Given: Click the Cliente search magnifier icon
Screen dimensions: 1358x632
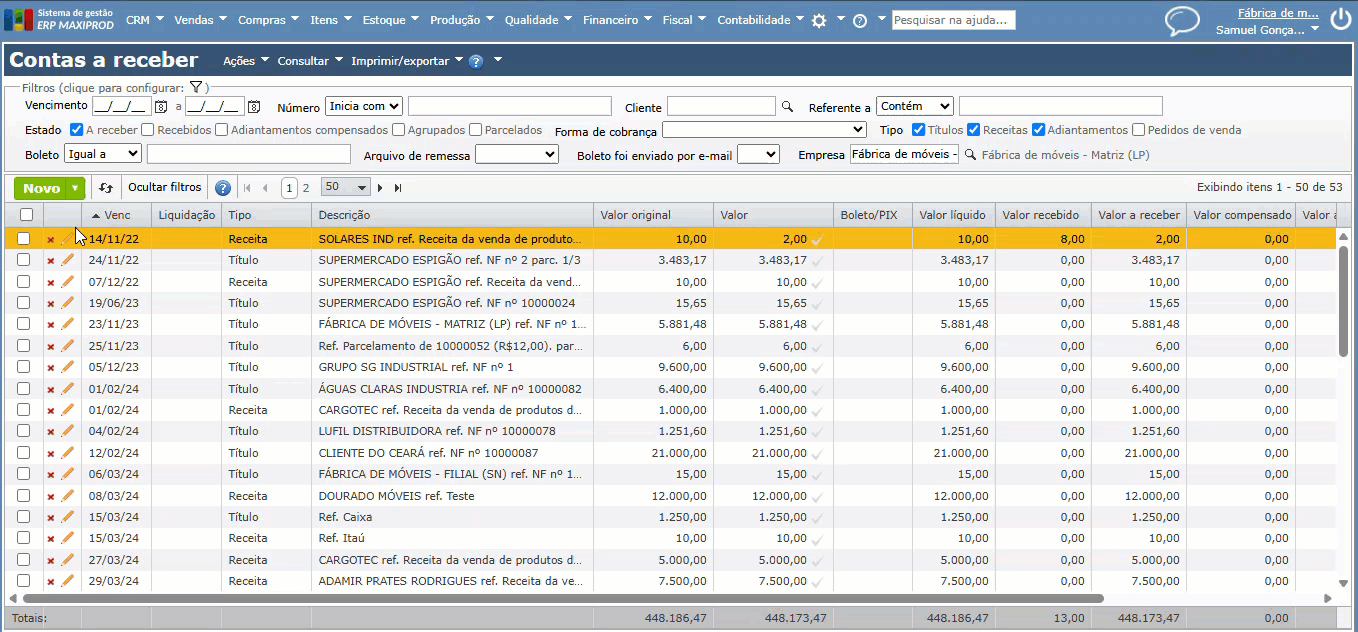Looking at the screenshot, I should click(x=787, y=106).
